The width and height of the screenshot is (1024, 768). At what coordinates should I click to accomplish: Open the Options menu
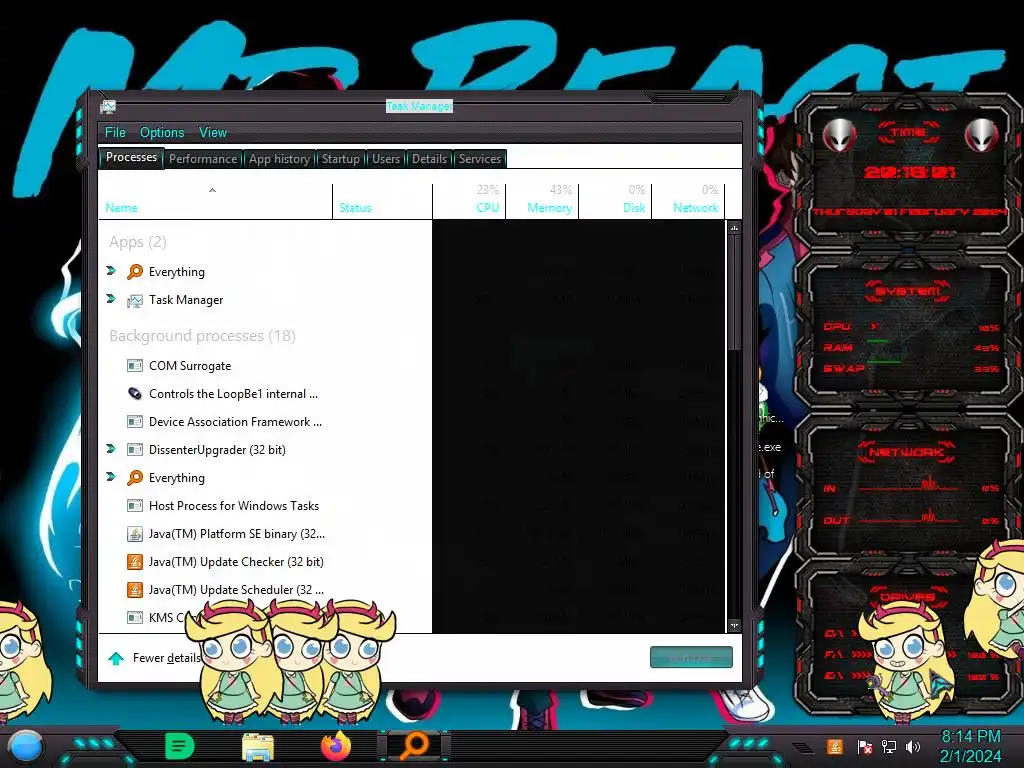click(162, 133)
